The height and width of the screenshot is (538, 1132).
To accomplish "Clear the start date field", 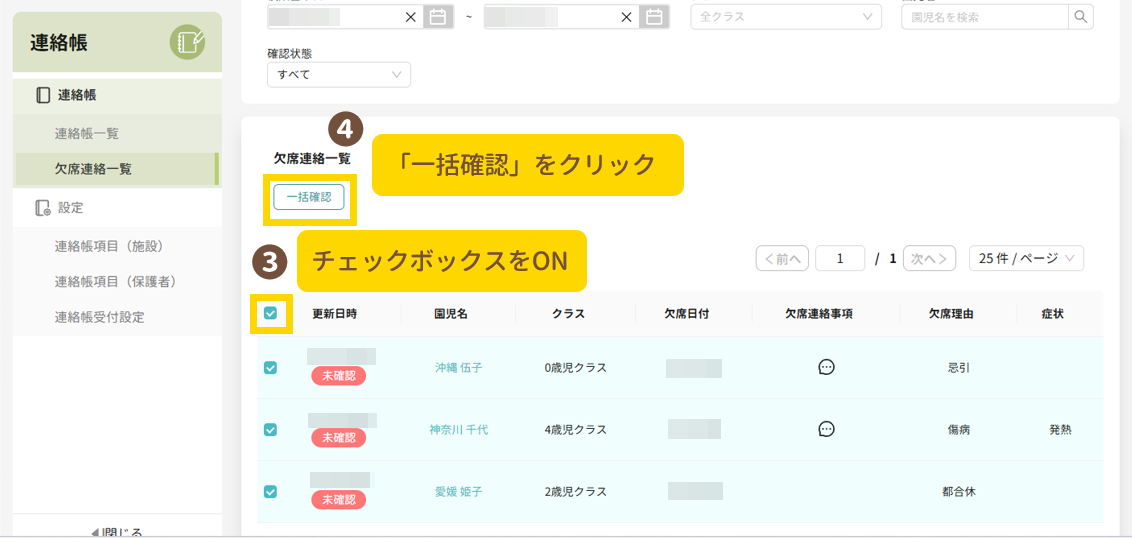I will tap(411, 17).
